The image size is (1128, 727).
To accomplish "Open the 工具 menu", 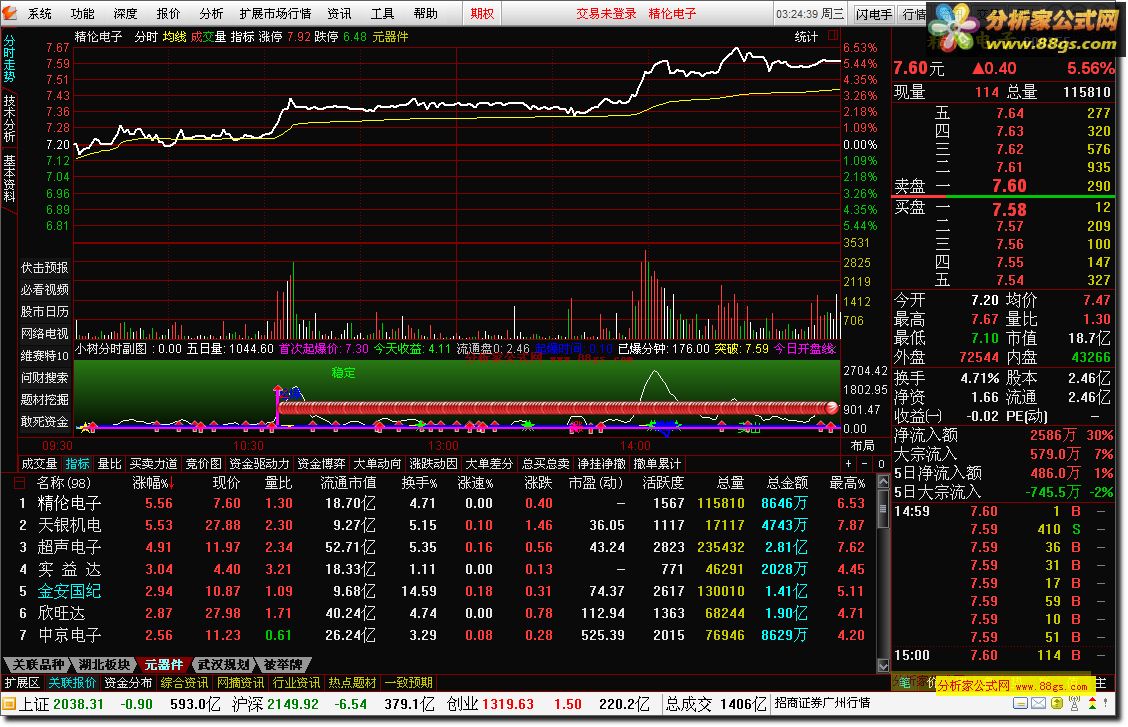I will (x=382, y=14).
